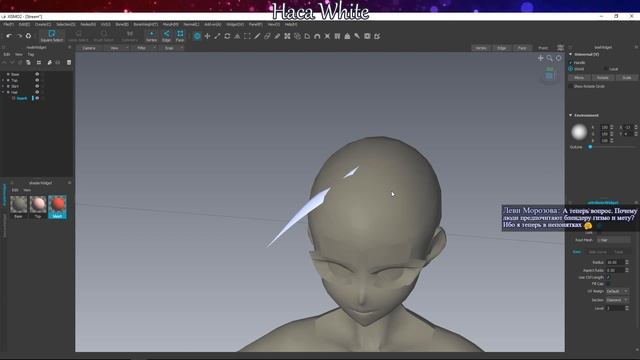The height and width of the screenshot is (360, 640).
Task: Activate the Brush Select tool
Action: [104, 36]
